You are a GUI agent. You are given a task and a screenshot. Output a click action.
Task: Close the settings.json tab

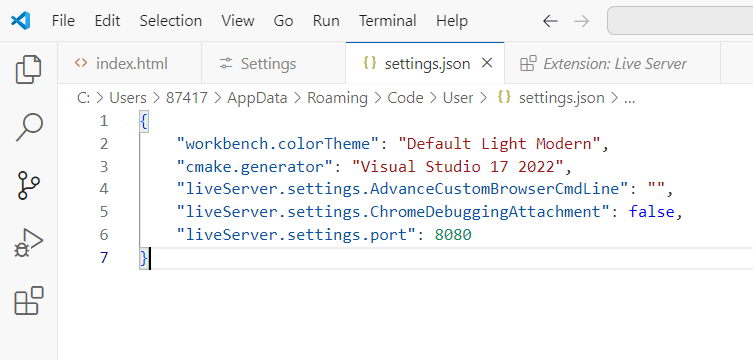[487, 63]
